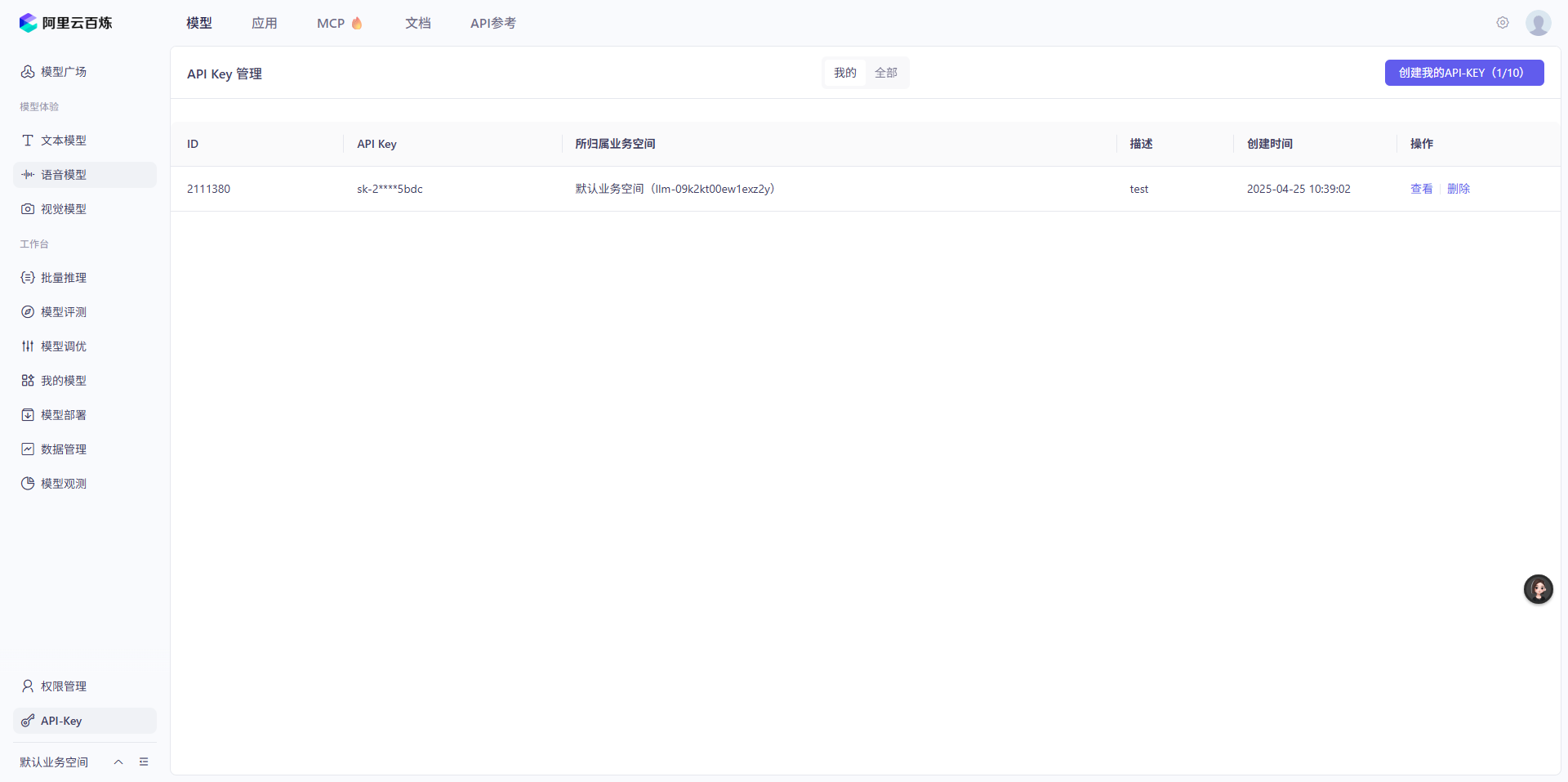Open 权限管理 user icon
The width and height of the screenshot is (1568, 782).
coord(28,686)
